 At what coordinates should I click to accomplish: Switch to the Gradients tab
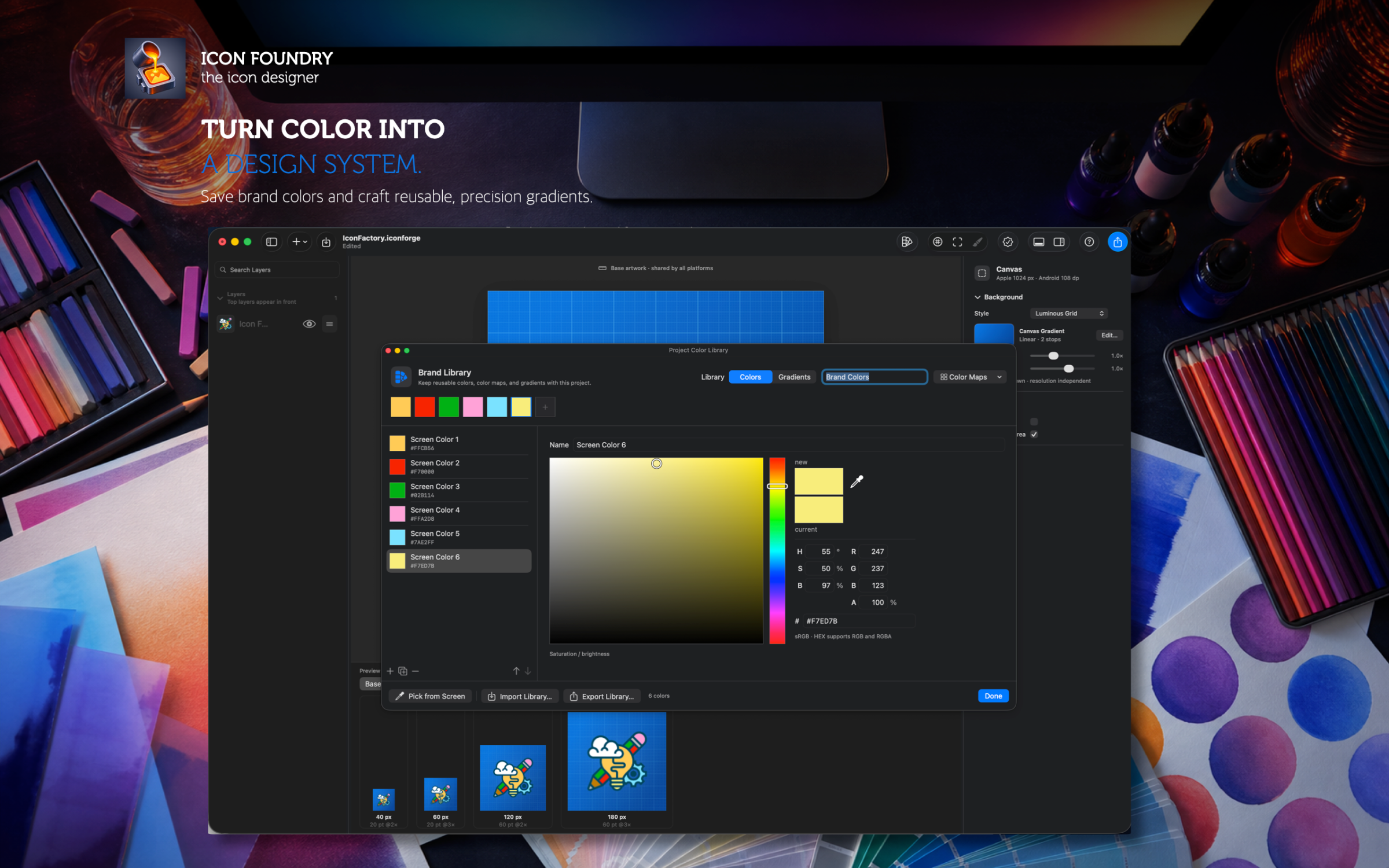794,377
